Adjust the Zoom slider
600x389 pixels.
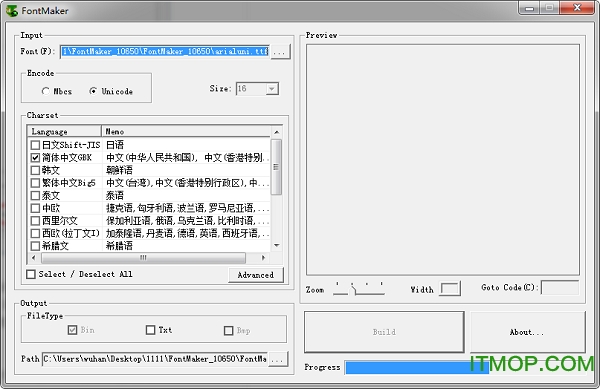[359, 289]
